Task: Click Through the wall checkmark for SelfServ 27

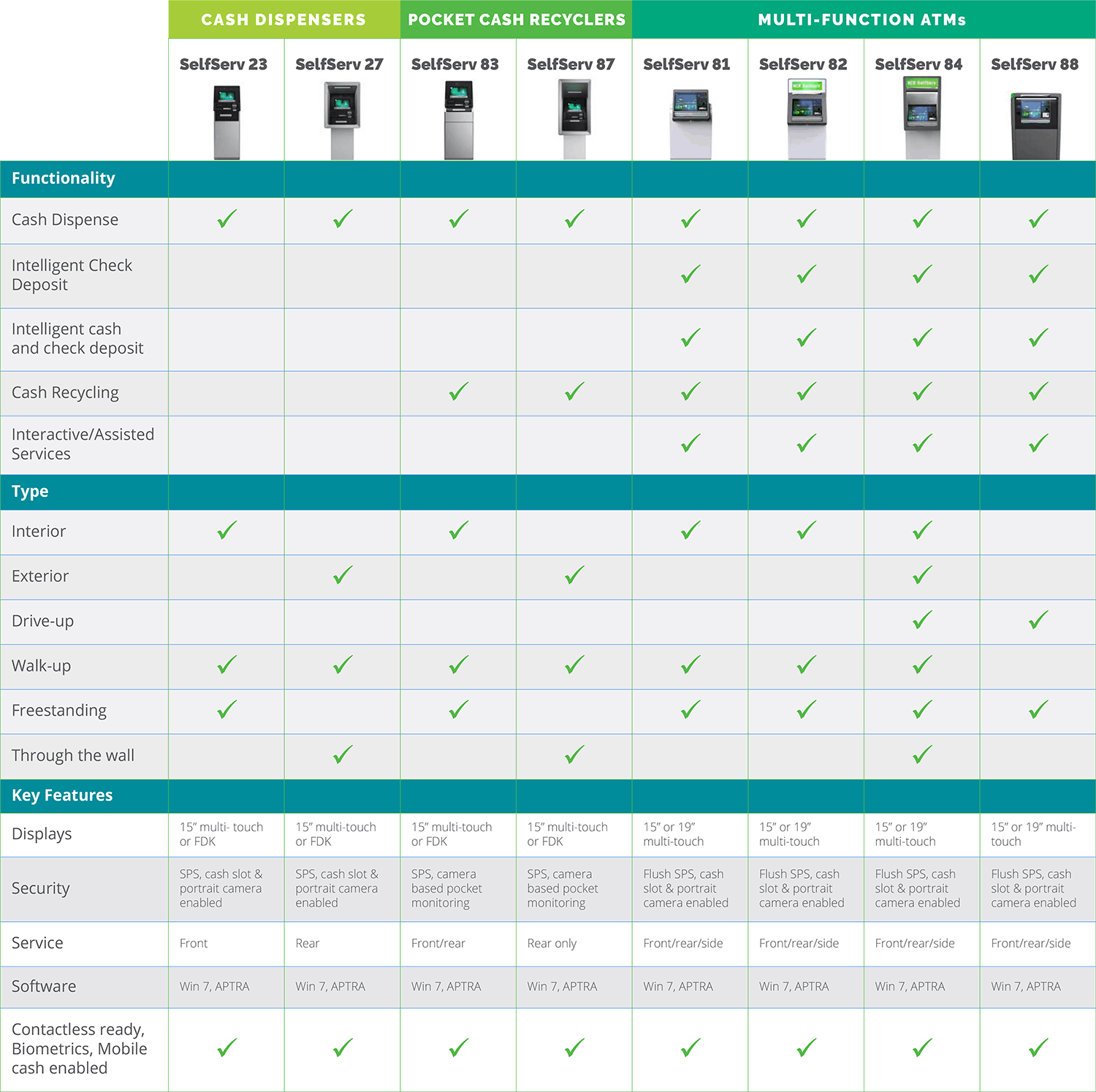Action: tap(343, 755)
